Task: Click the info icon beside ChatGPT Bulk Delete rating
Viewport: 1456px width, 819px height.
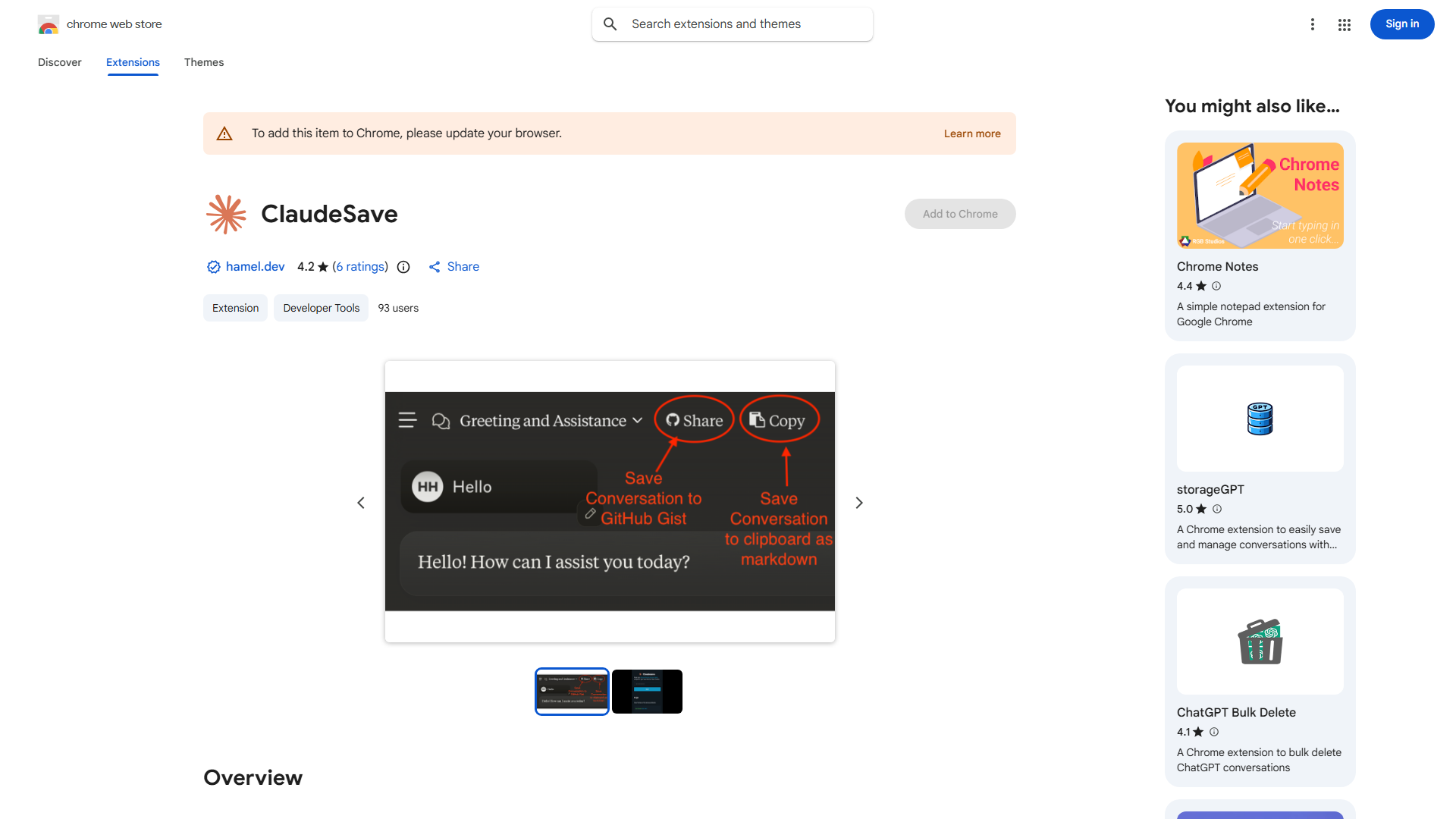Action: tap(1213, 732)
